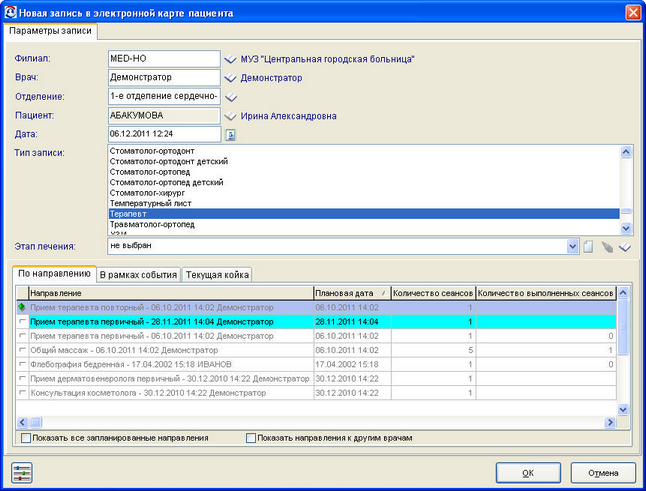646x491 pixels.
Task: Click the Отмена button
Action: [x=603, y=473]
